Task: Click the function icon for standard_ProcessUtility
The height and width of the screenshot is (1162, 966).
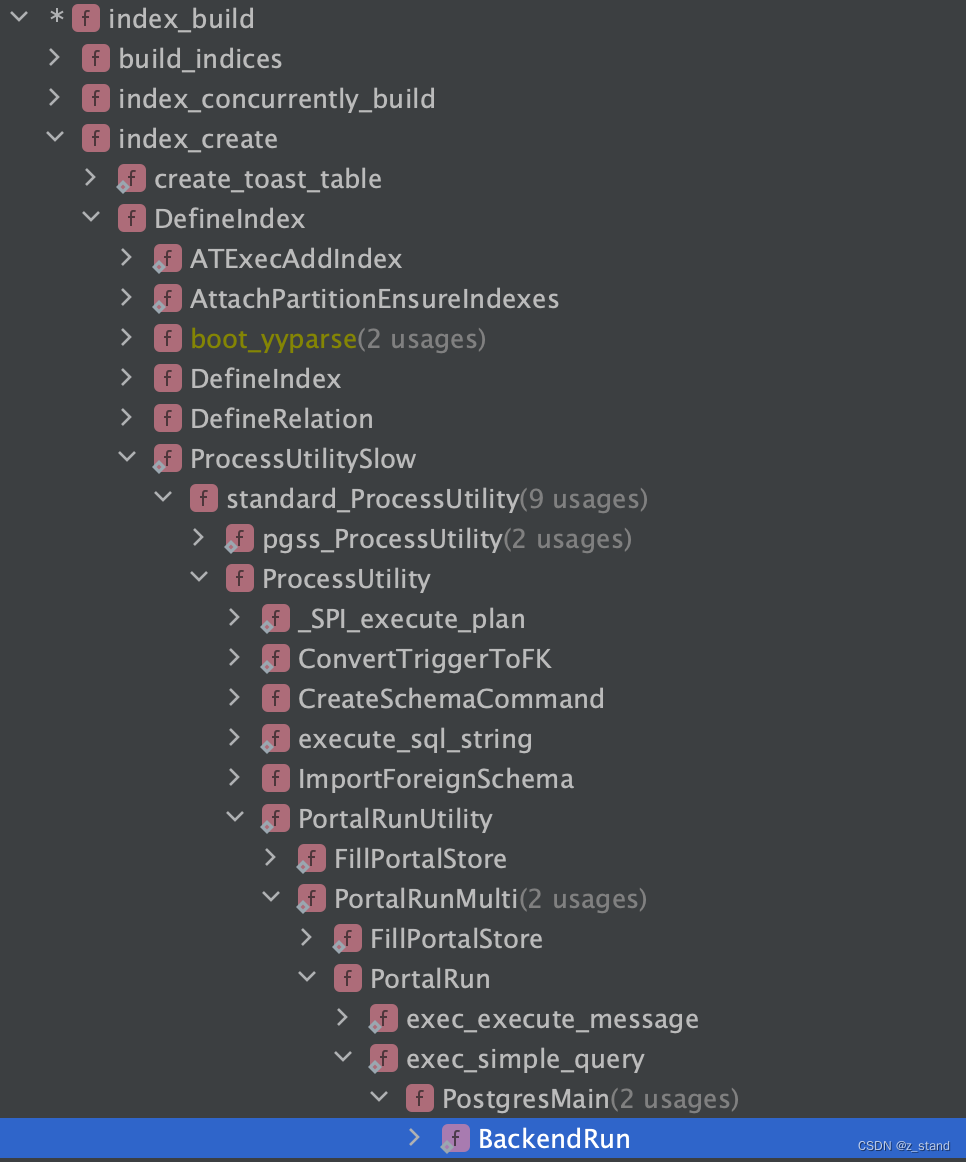Action: (204, 498)
